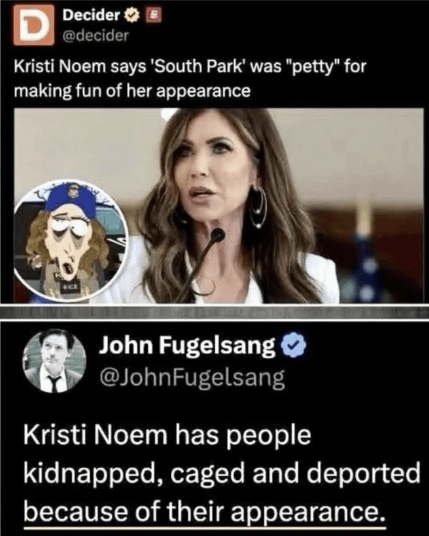Open John Fugelsang's circular profile photo

point(54,361)
